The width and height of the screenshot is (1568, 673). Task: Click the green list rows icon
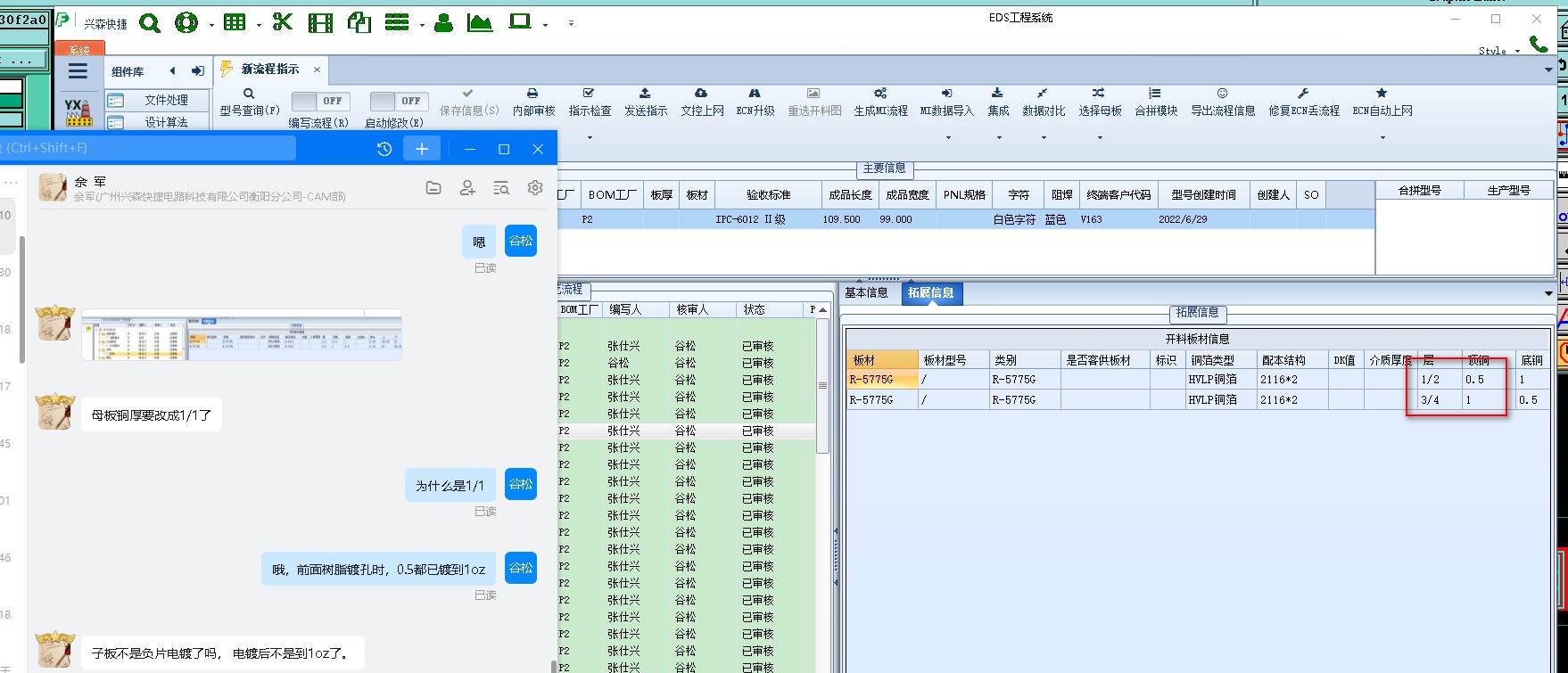397,23
